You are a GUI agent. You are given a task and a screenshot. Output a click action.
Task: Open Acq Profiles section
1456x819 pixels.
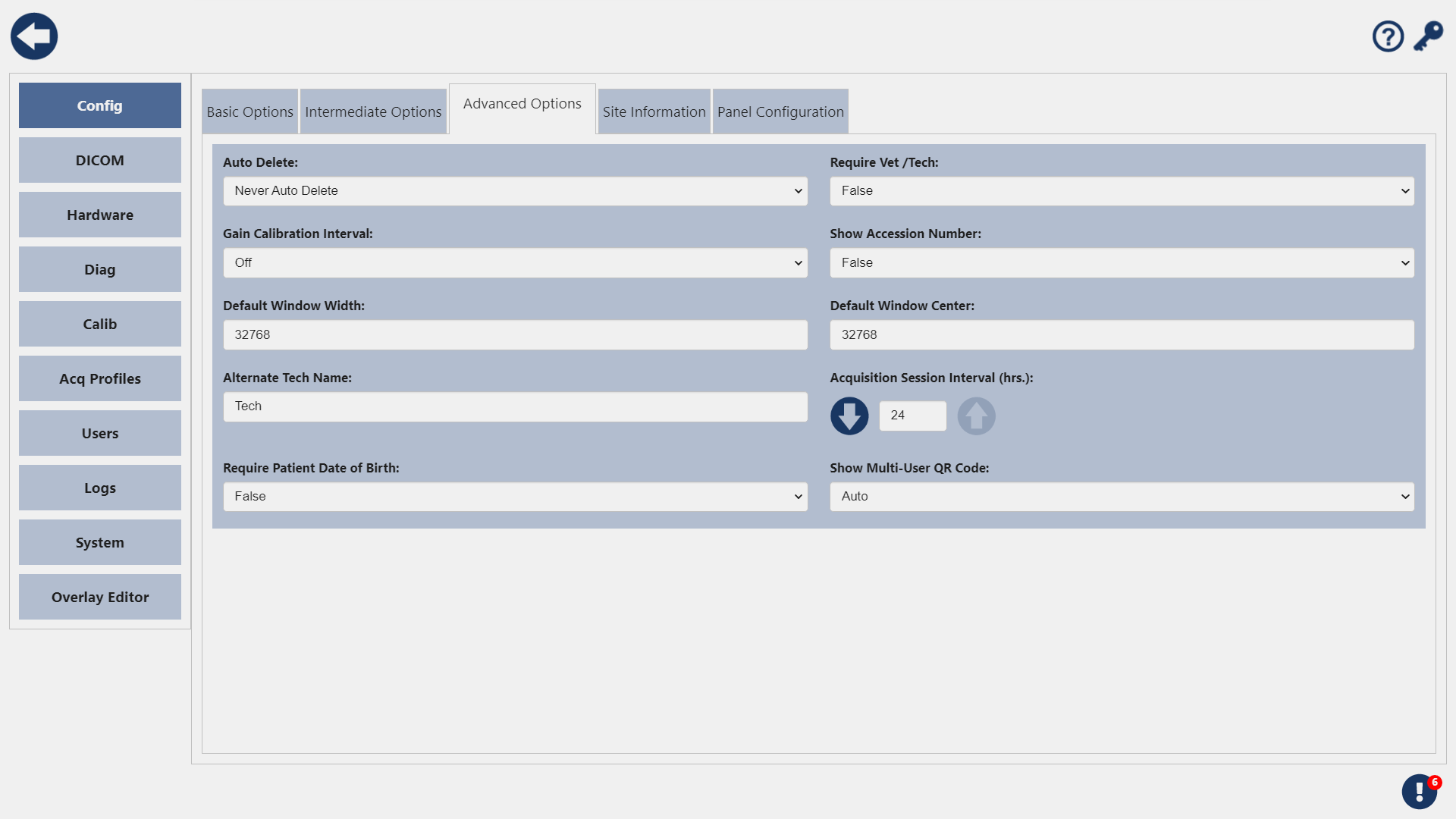point(100,378)
